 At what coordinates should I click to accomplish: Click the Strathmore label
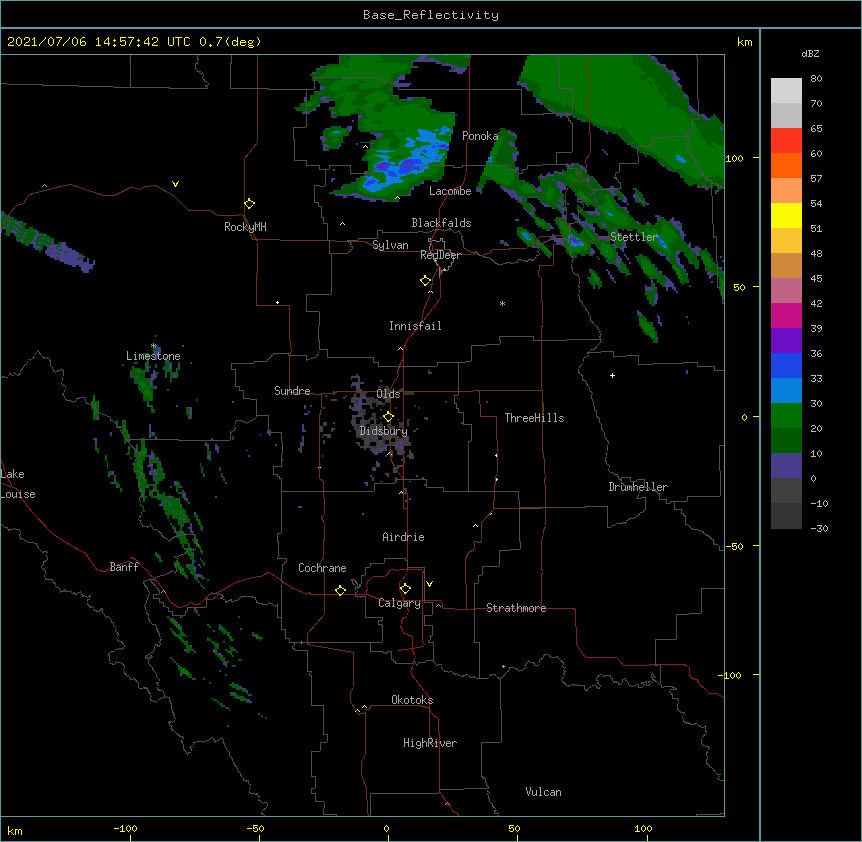(516, 608)
